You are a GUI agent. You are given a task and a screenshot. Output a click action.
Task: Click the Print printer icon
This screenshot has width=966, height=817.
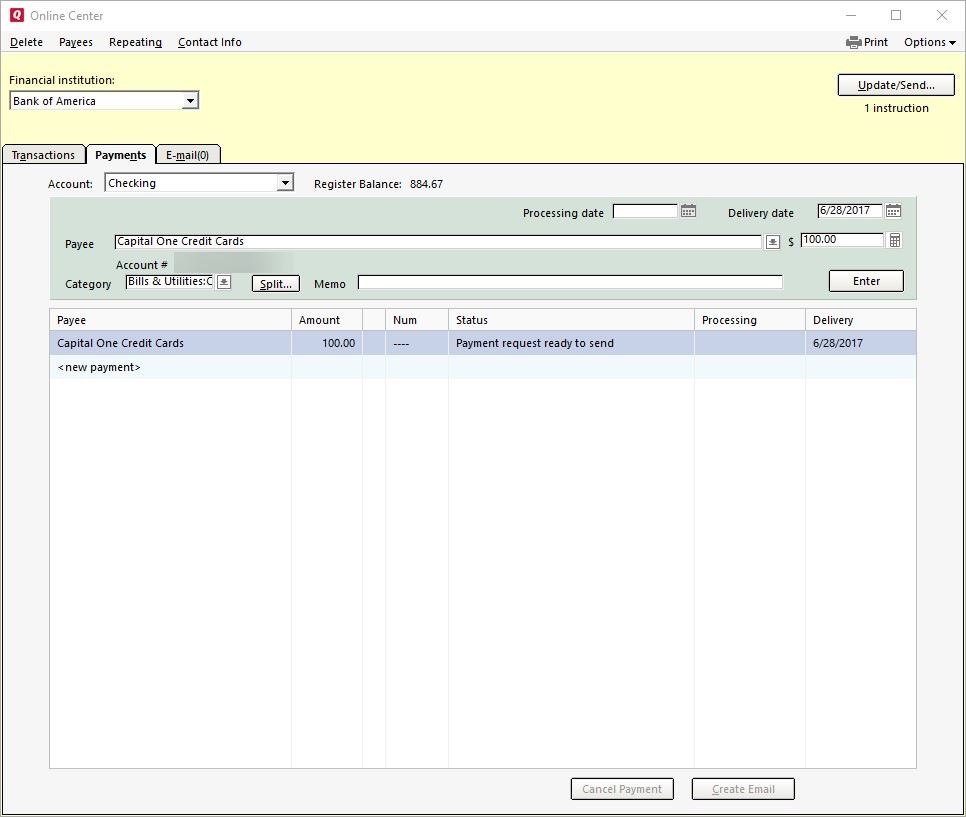pyautogui.click(x=853, y=42)
